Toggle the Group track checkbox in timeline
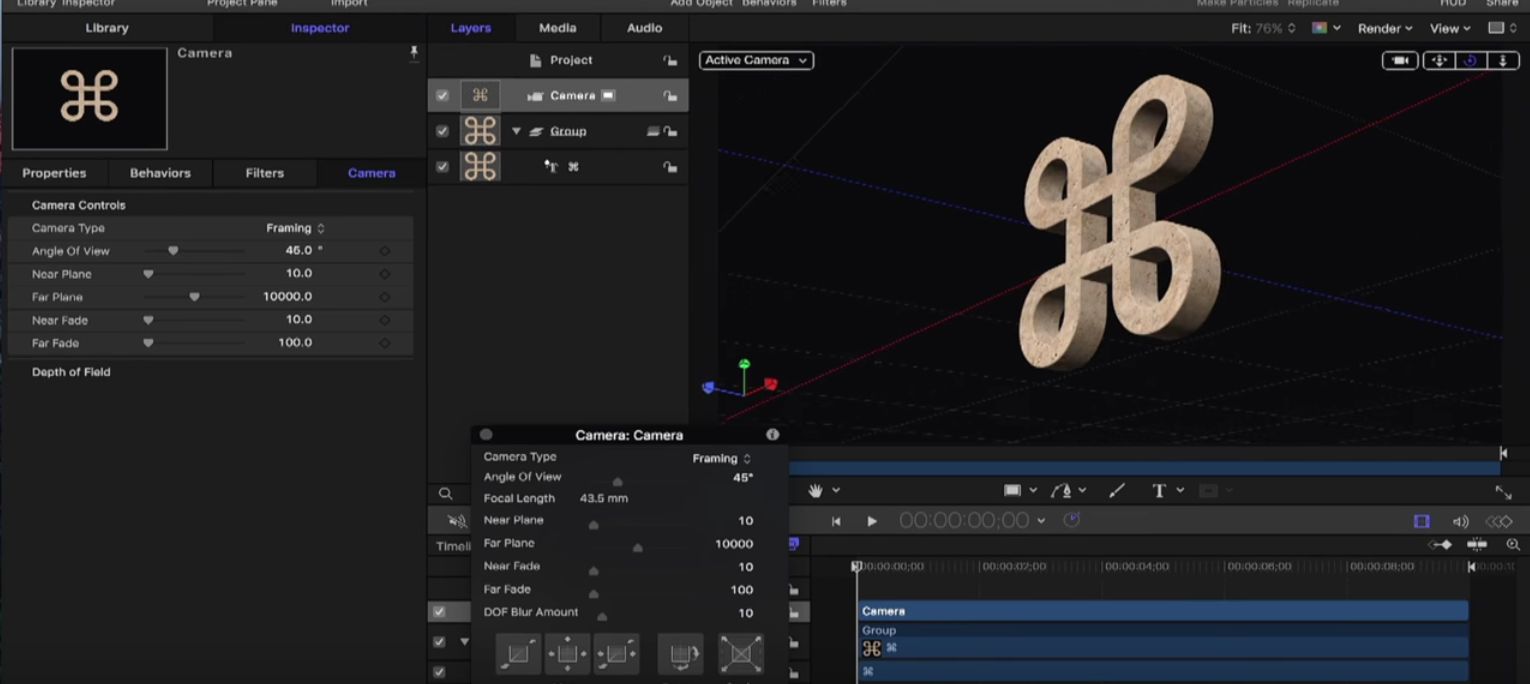The width and height of the screenshot is (1530, 684). coord(438,642)
